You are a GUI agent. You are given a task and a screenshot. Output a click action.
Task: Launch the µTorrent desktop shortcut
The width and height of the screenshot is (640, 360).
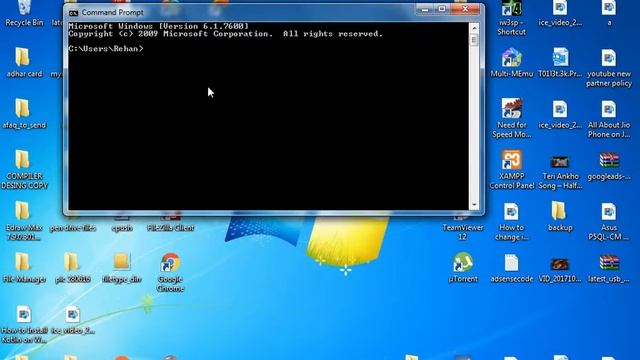462,268
